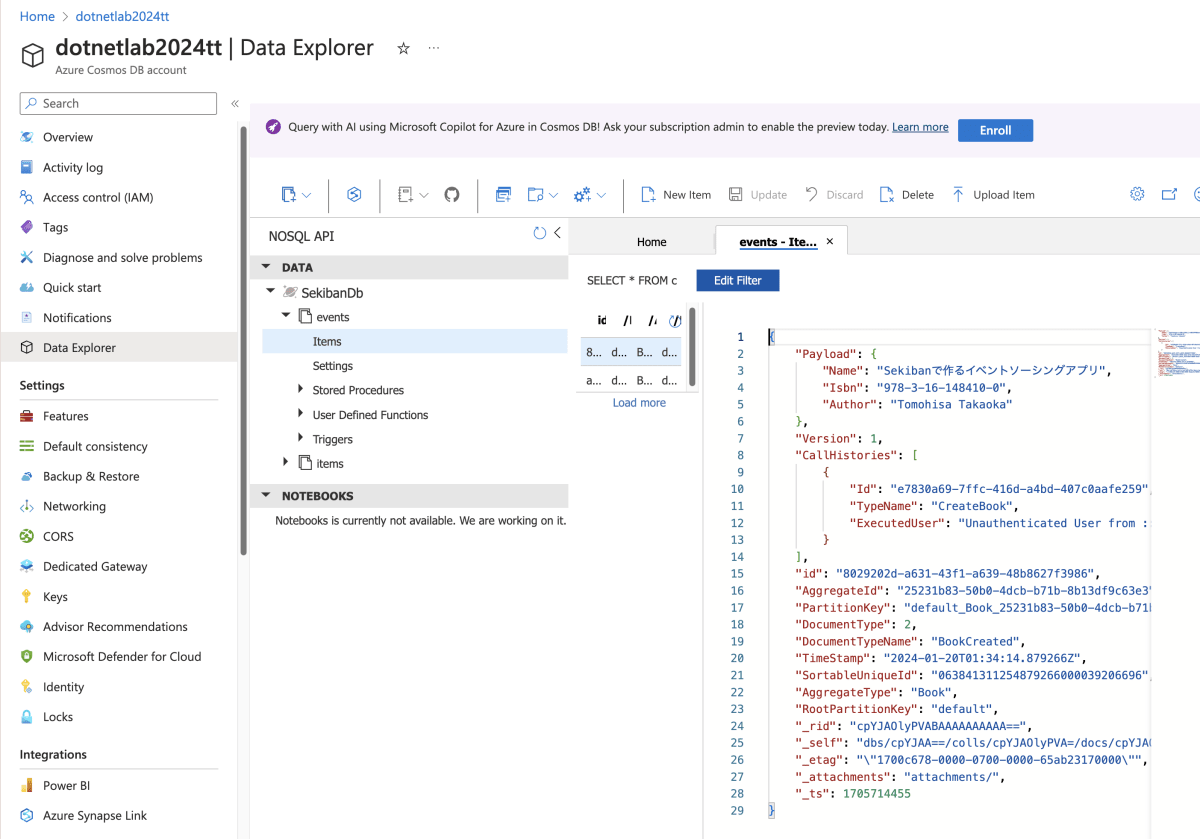Close the events - Items tab
1200x839 pixels.
[x=830, y=241]
